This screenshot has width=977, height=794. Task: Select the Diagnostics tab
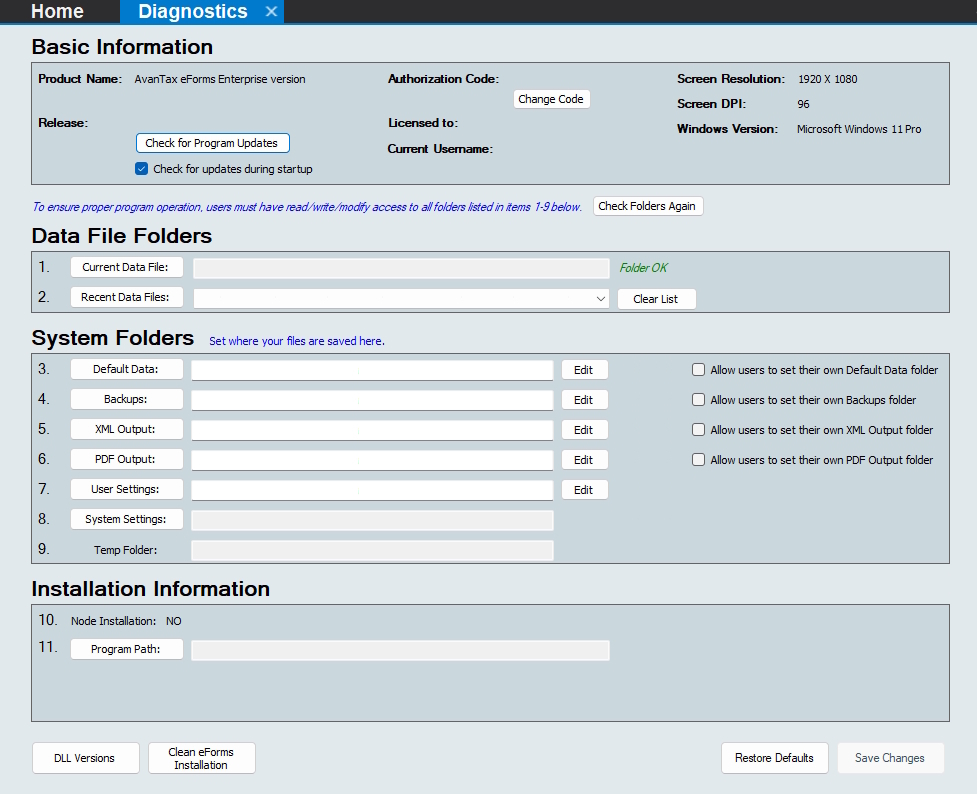(x=192, y=12)
